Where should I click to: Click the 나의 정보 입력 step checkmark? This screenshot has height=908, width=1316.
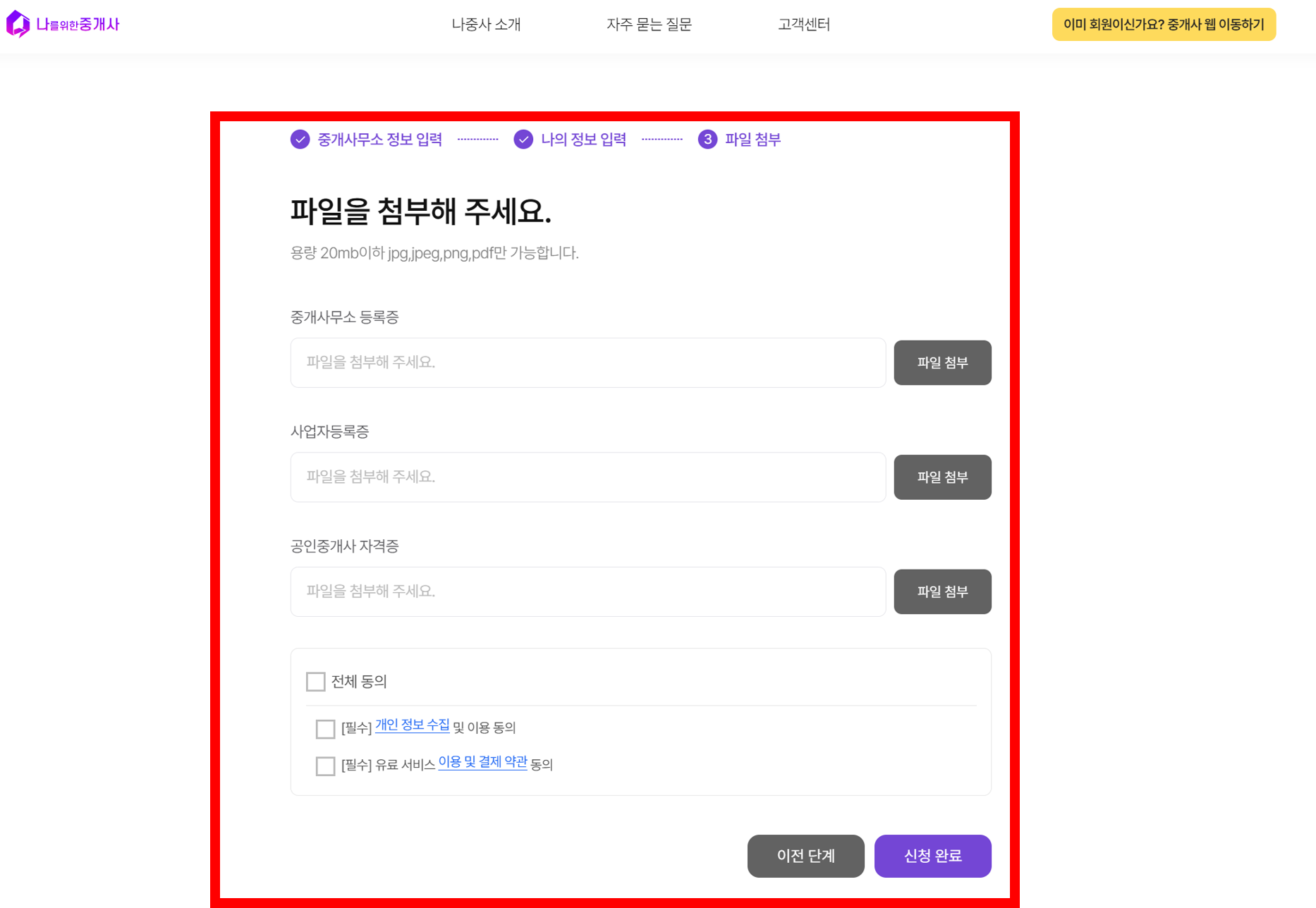[x=523, y=140]
